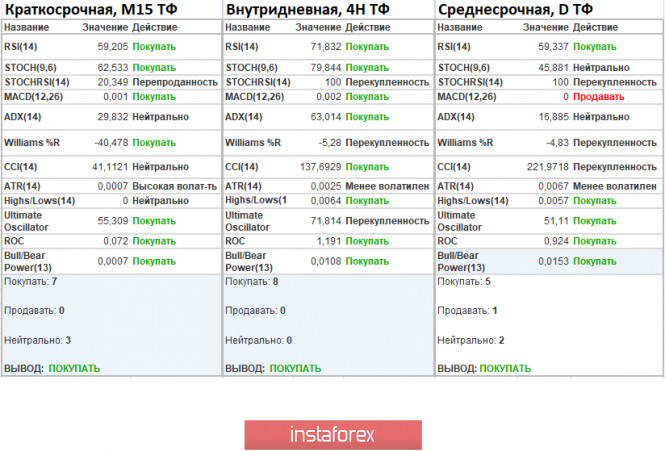Click the M15 Williams %R value -40,478

coord(111,143)
